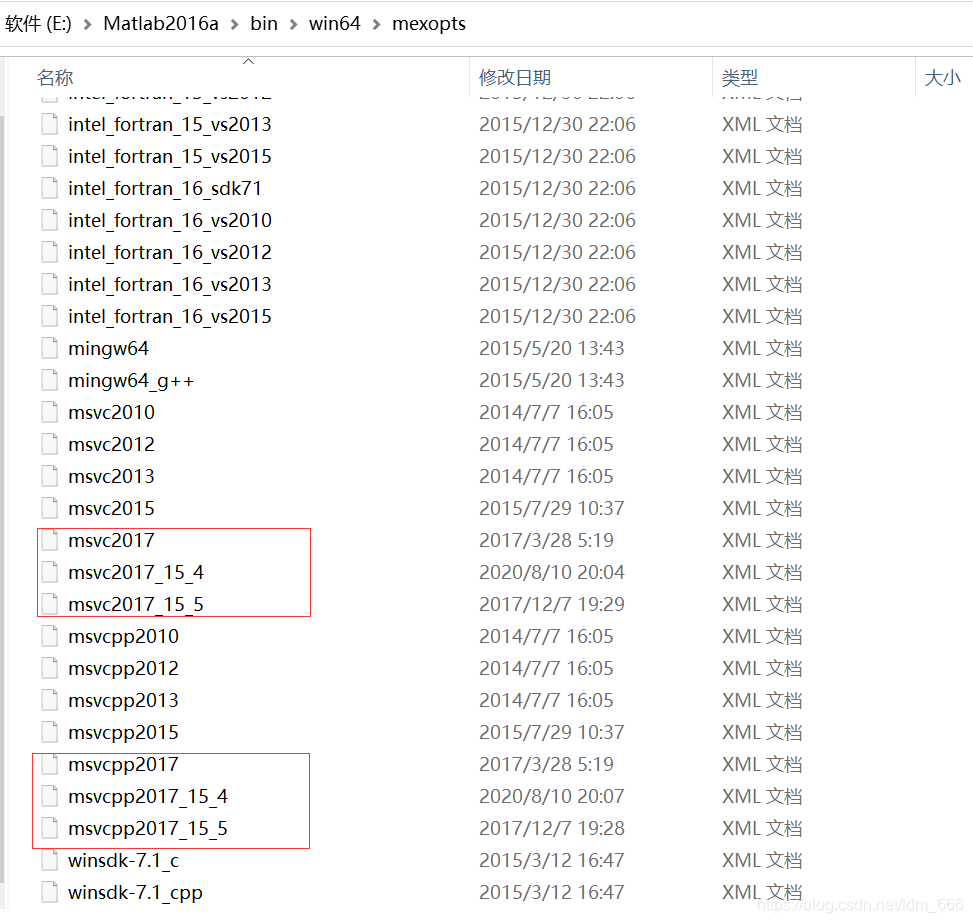Image resolution: width=973 pixels, height=923 pixels.
Task: Click the file icon for winsdk-7.1_cpp
Action: tap(50, 893)
